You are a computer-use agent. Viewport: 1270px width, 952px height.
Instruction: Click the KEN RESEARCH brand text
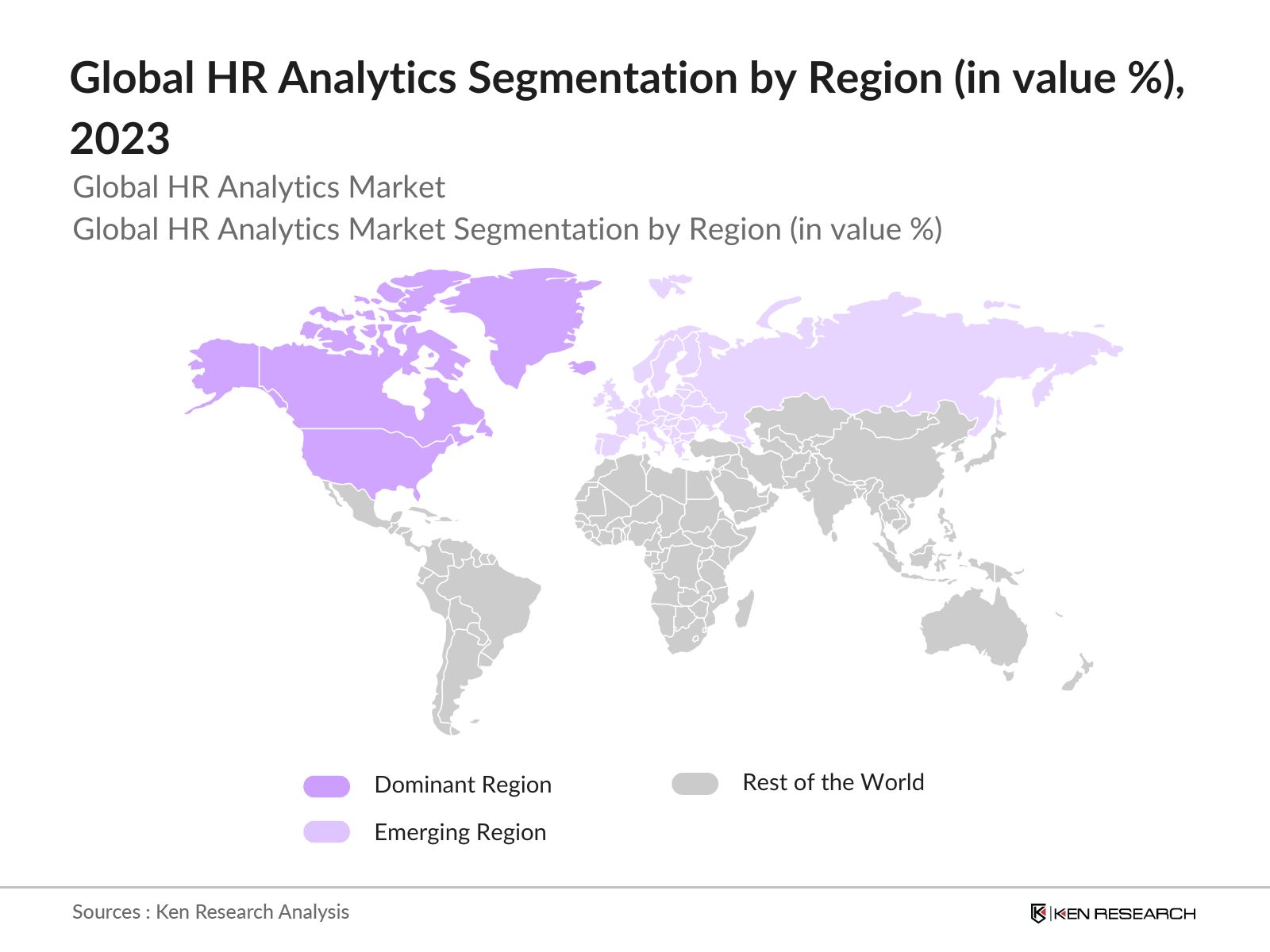1124,914
